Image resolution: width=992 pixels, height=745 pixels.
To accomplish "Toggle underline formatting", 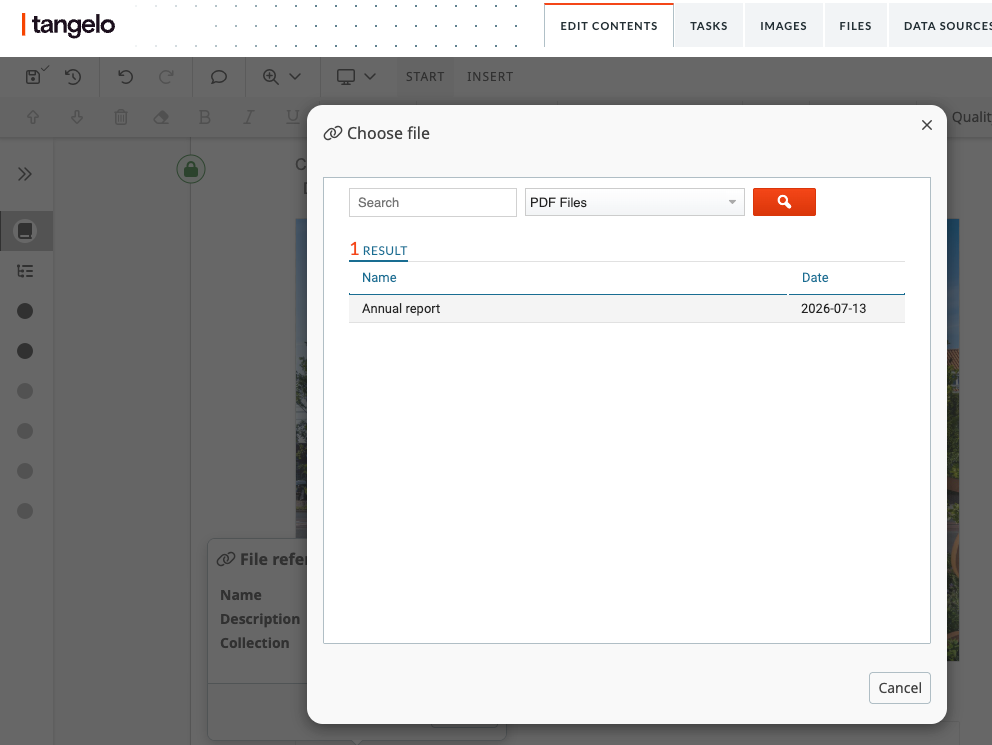I will [292, 116].
